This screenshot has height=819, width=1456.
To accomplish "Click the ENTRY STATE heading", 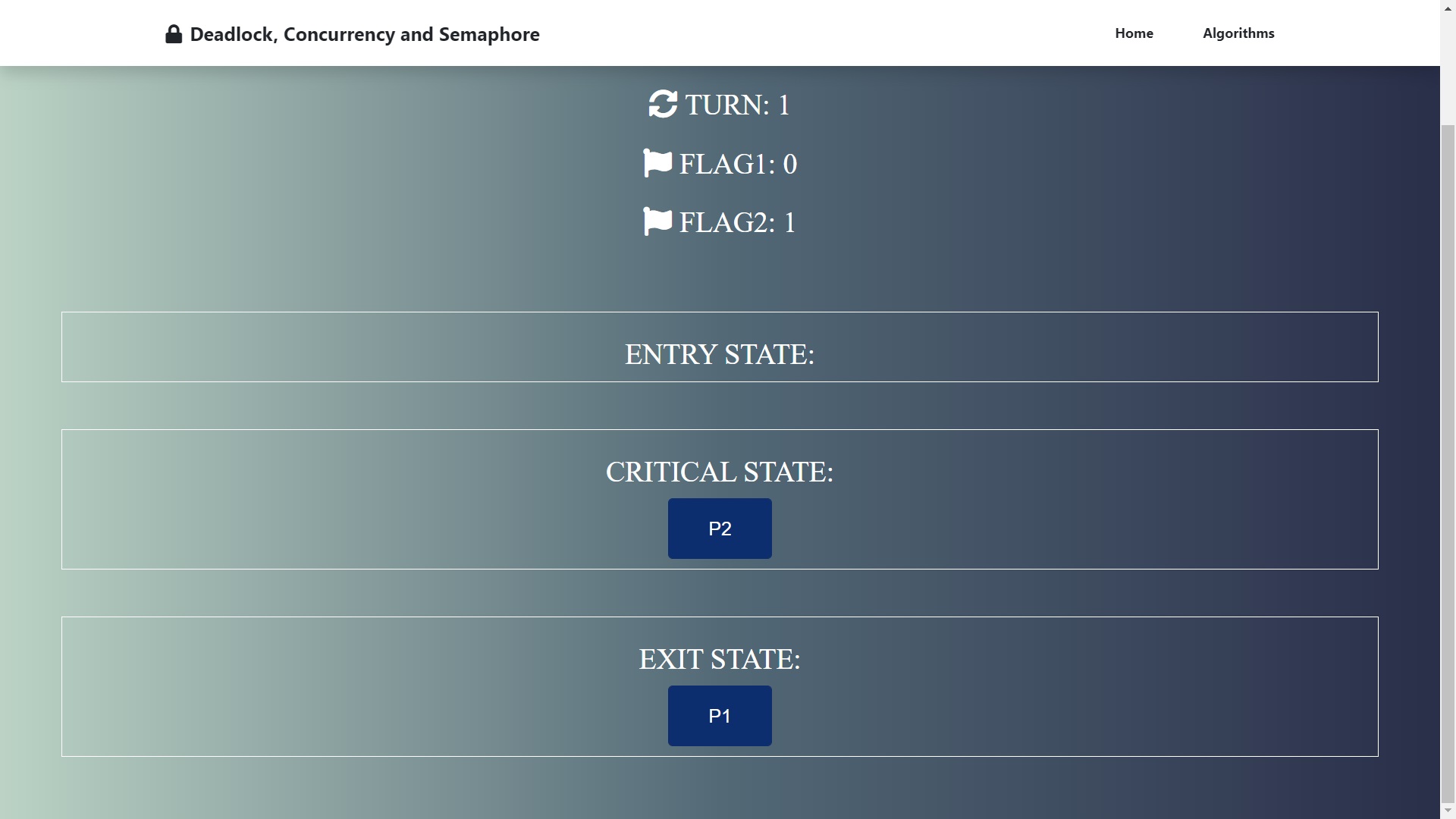I will tap(720, 354).
